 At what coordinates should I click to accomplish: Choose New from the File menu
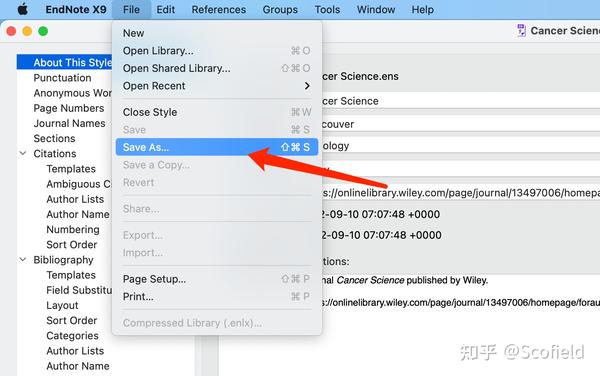217,33
